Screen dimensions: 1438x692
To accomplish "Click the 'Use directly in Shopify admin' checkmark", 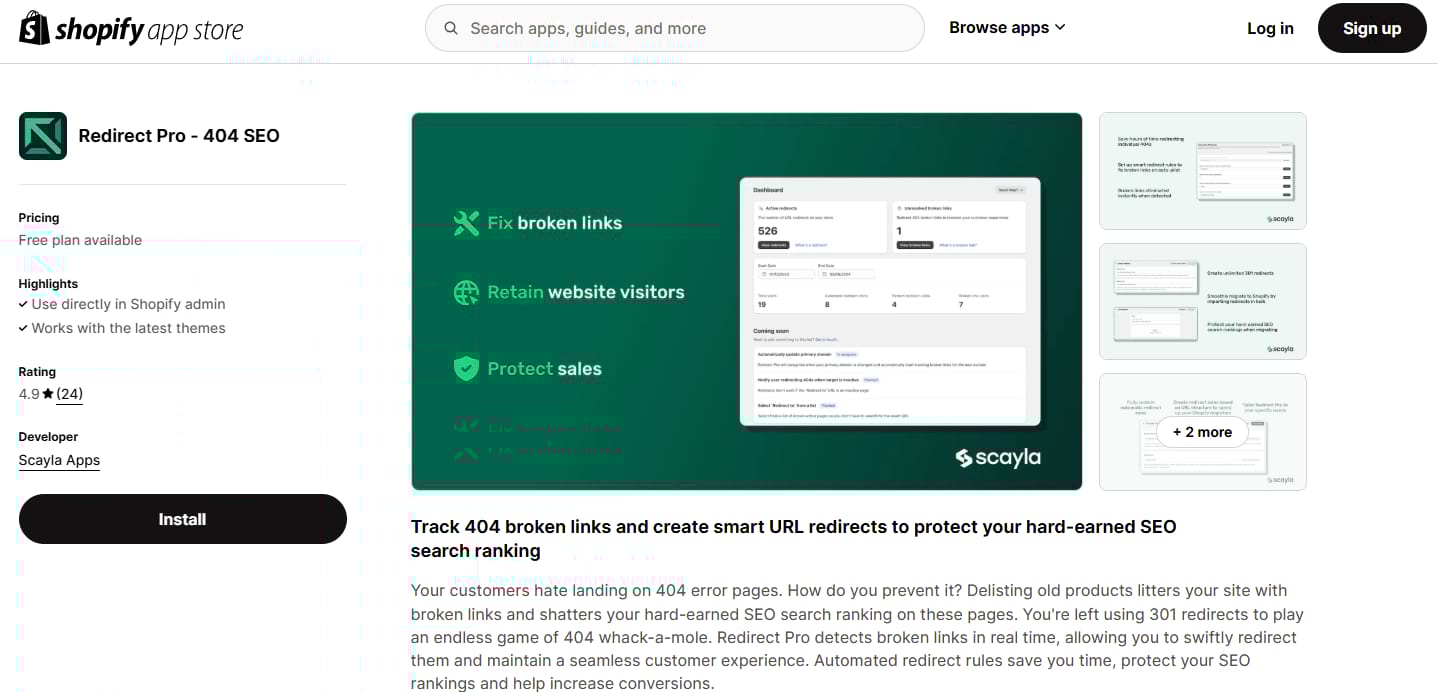I will pyautogui.click(x=23, y=304).
